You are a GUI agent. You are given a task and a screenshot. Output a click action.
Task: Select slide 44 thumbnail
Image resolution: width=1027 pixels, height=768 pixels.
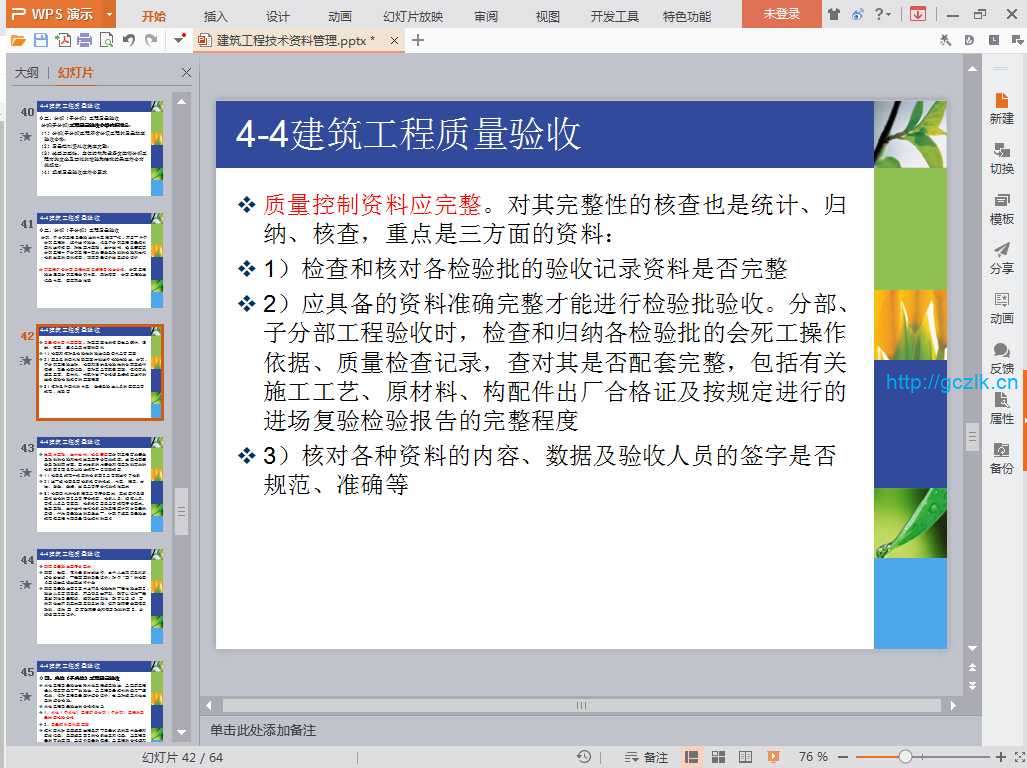(100, 596)
